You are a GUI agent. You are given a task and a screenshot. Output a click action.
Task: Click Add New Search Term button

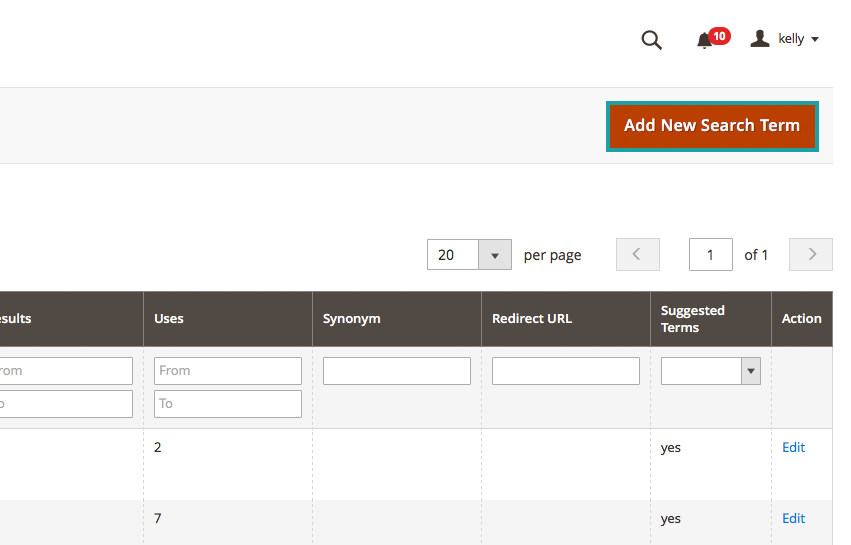[712, 126]
